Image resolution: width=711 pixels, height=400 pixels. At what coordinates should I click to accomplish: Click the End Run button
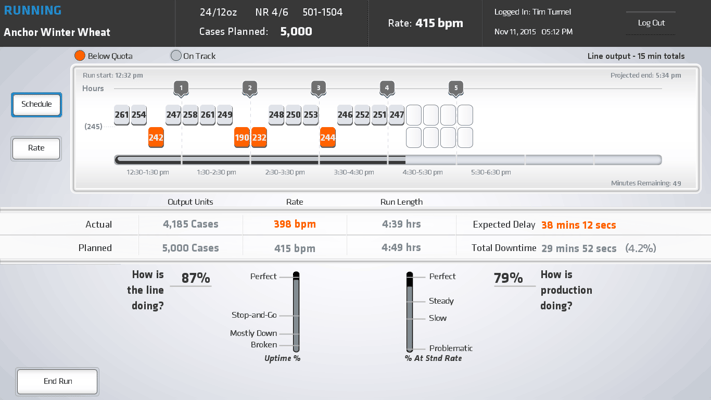tap(58, 381)
